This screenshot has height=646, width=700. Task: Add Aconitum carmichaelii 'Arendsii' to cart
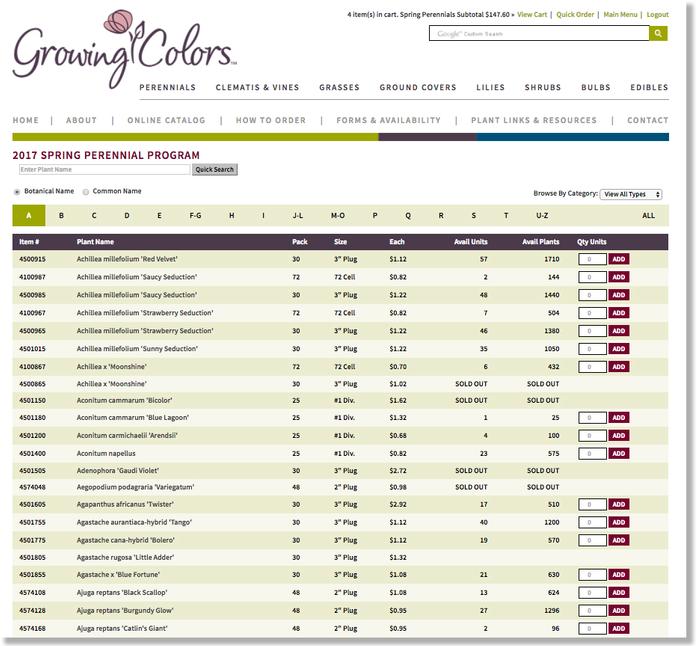[x=618, y=436]
